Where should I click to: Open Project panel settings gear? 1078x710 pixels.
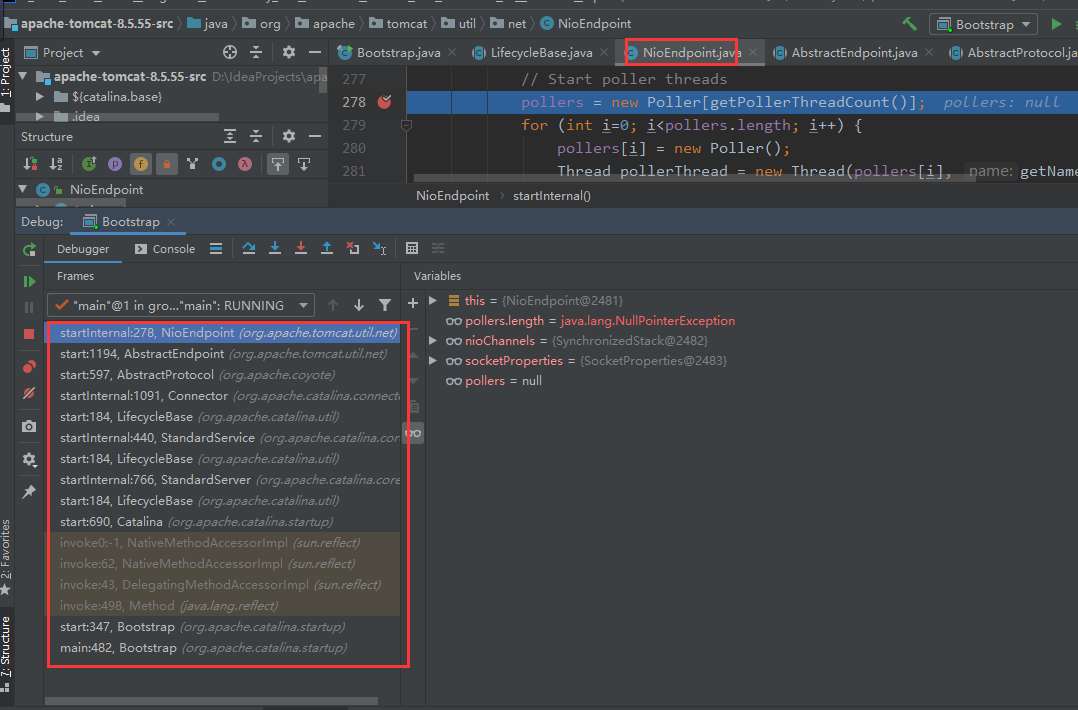coord(289,52)
